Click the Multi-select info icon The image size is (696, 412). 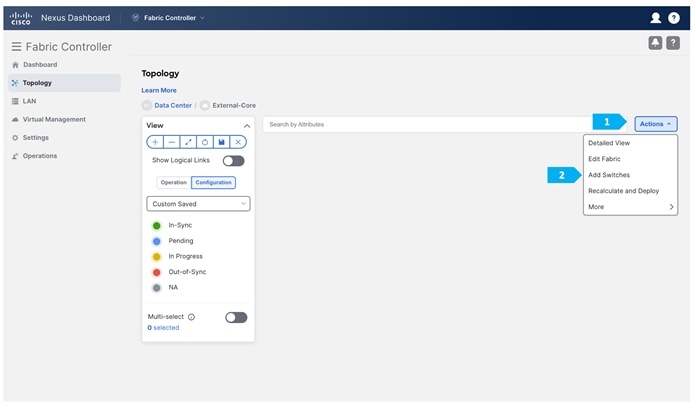click(191, 317)
